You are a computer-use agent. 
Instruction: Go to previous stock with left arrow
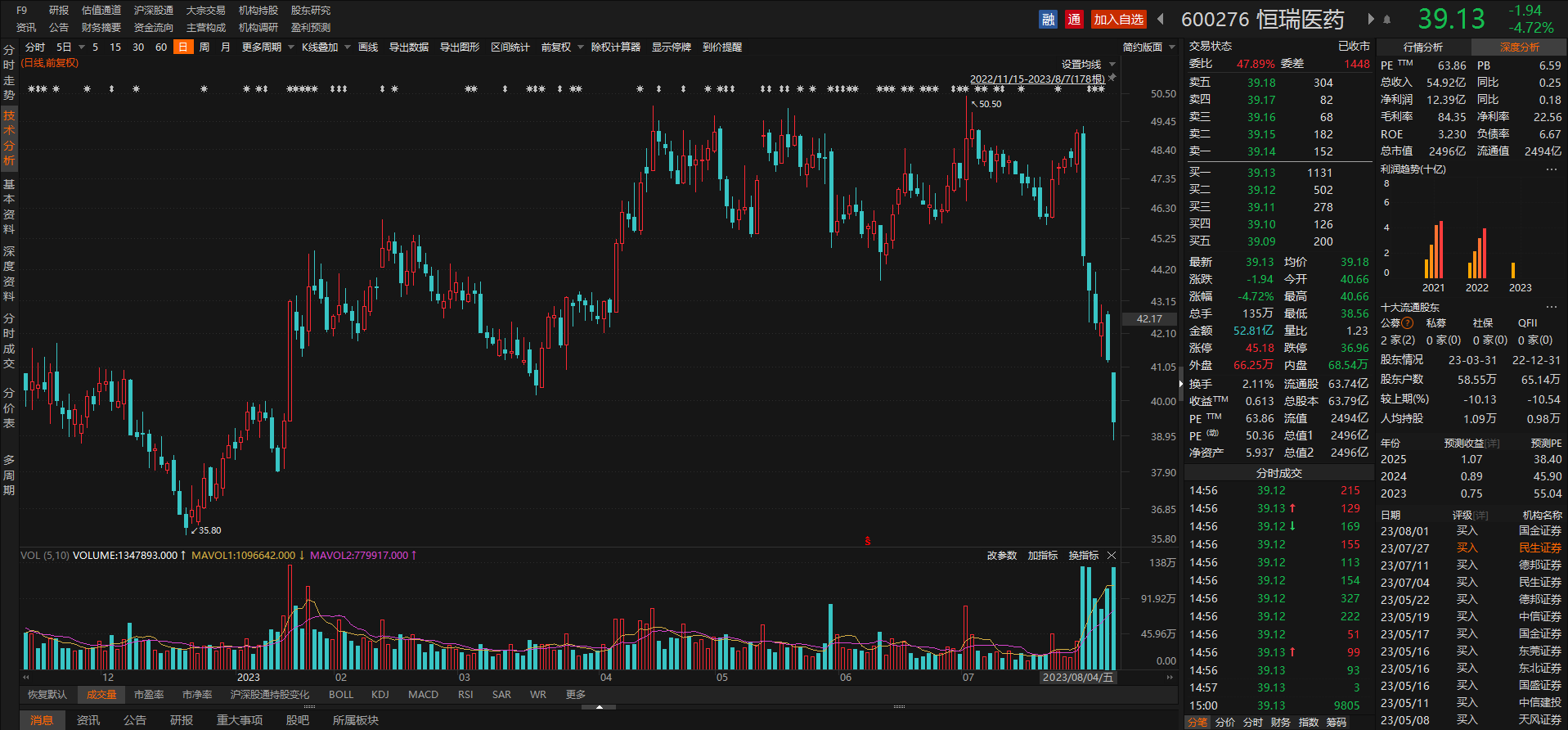point(1161,20)
